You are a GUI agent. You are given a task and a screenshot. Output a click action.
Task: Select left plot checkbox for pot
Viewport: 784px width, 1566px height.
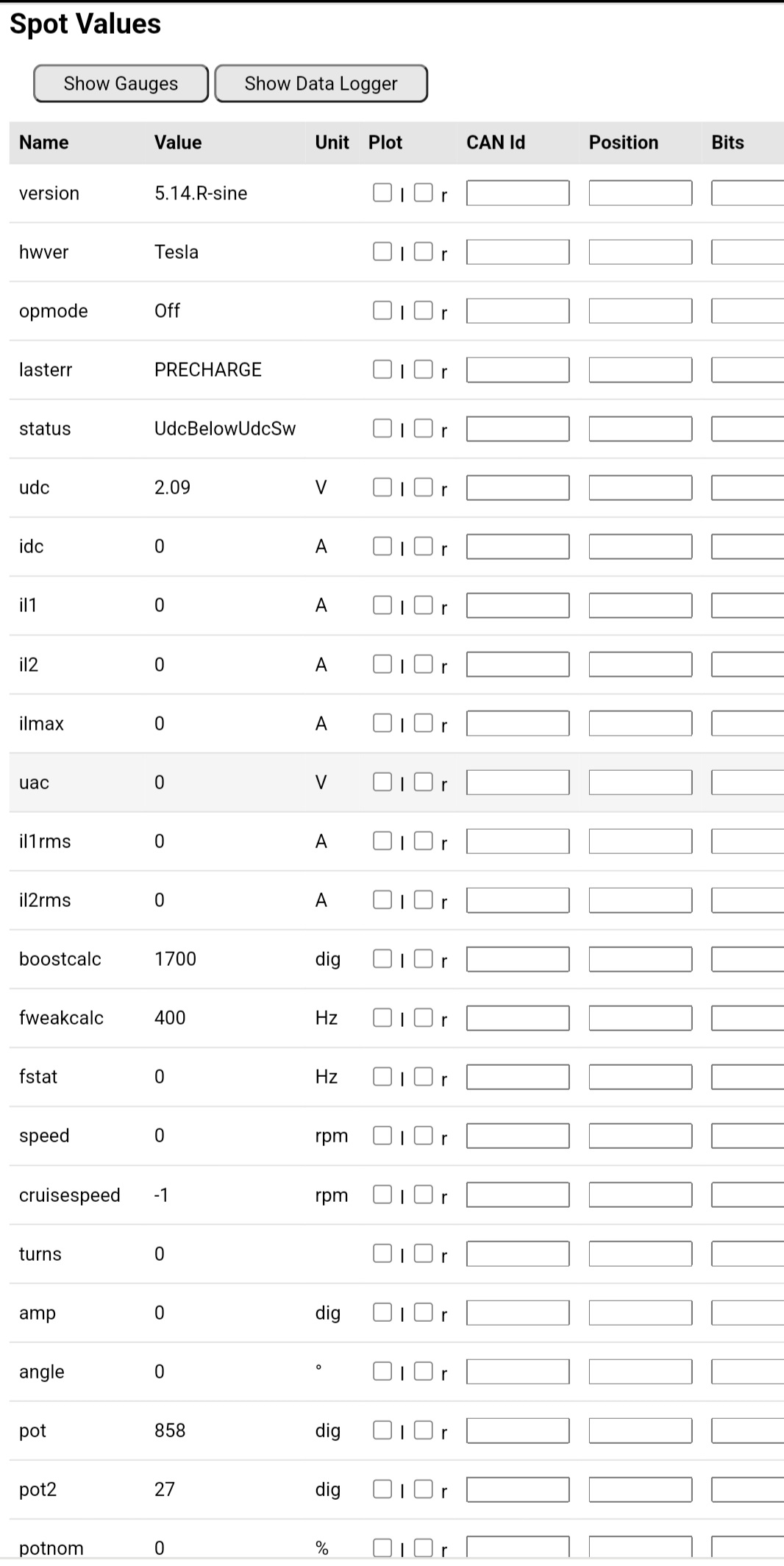click(382, 1429)
